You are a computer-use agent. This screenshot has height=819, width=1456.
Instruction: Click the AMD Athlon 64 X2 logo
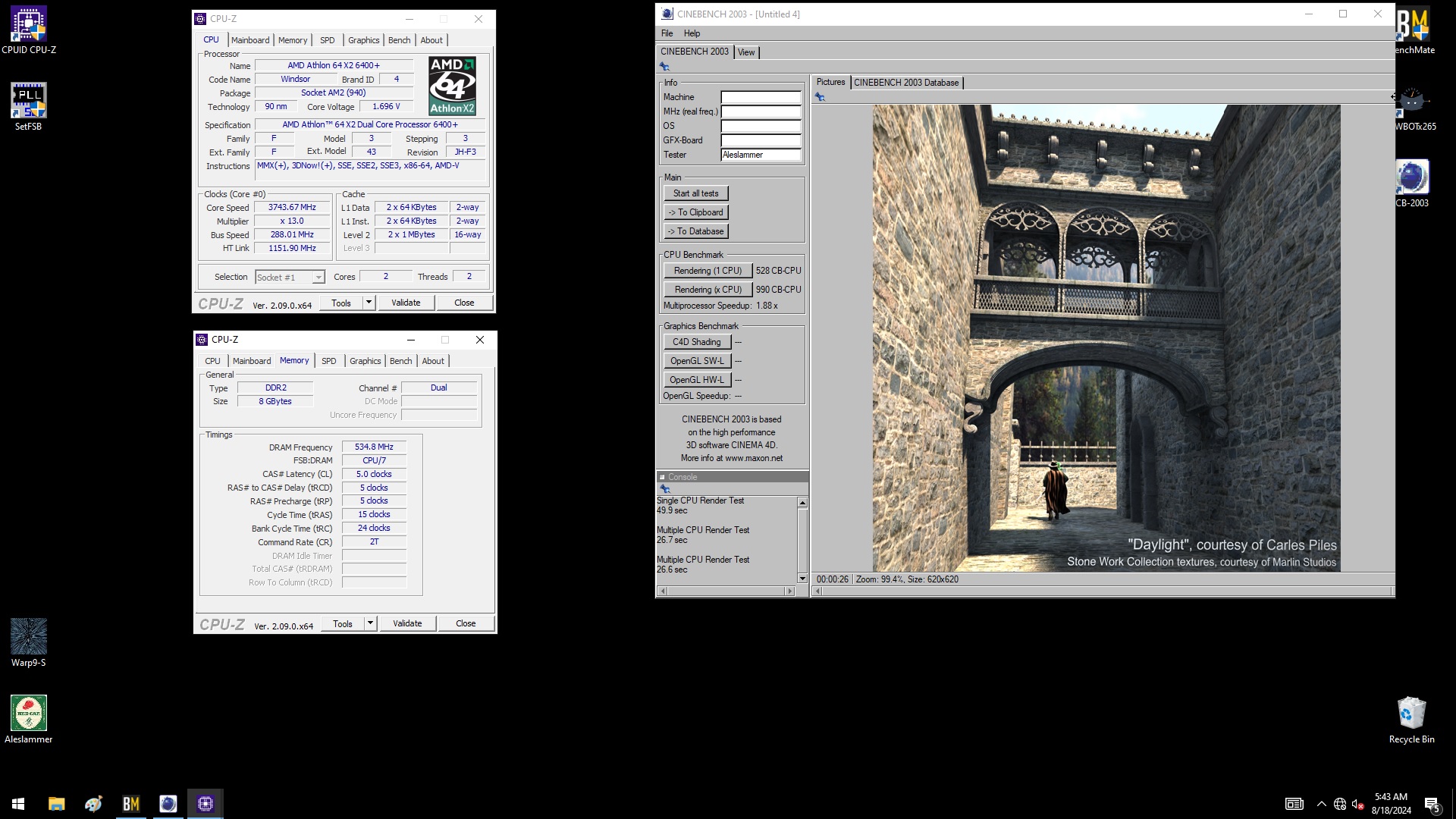[x=452, y=85]
